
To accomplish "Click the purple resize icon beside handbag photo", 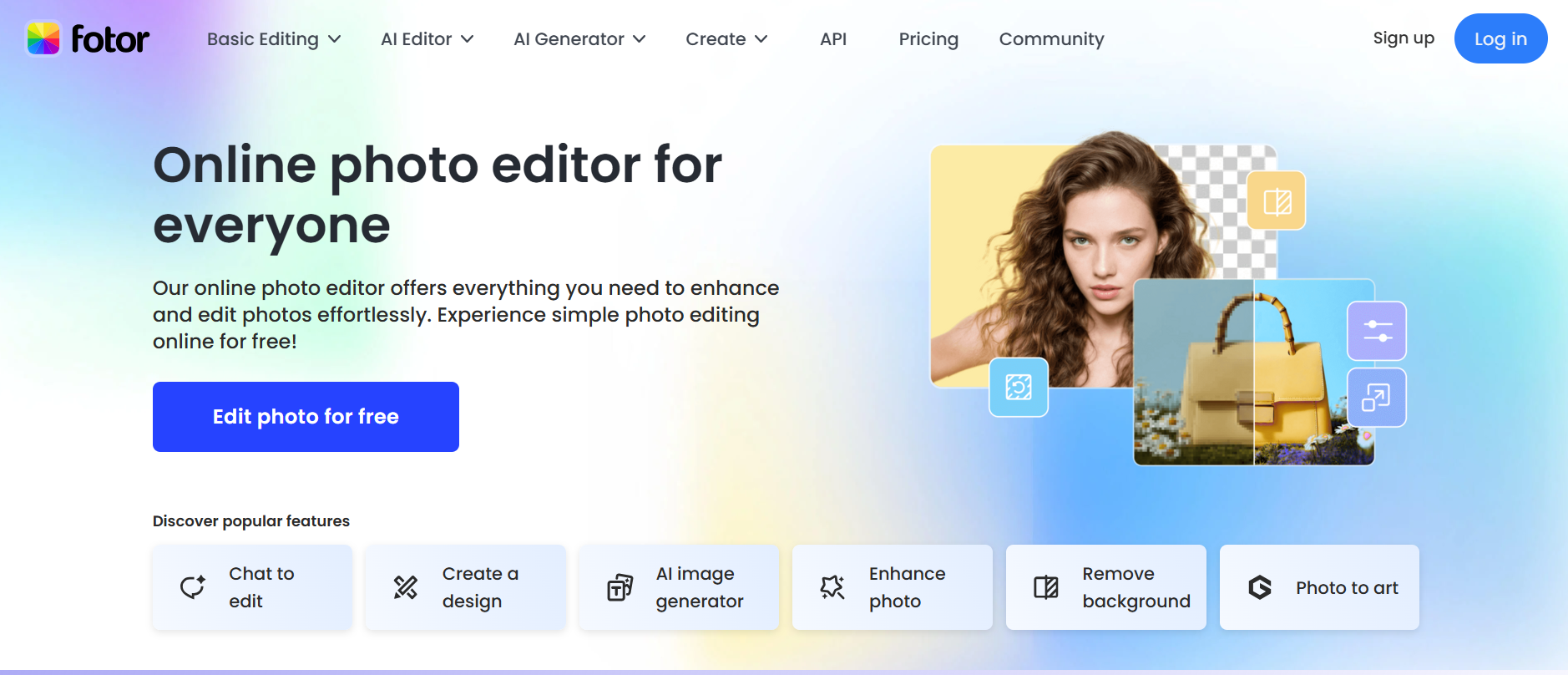I will pyautogui.click(x=1377, y=398).
